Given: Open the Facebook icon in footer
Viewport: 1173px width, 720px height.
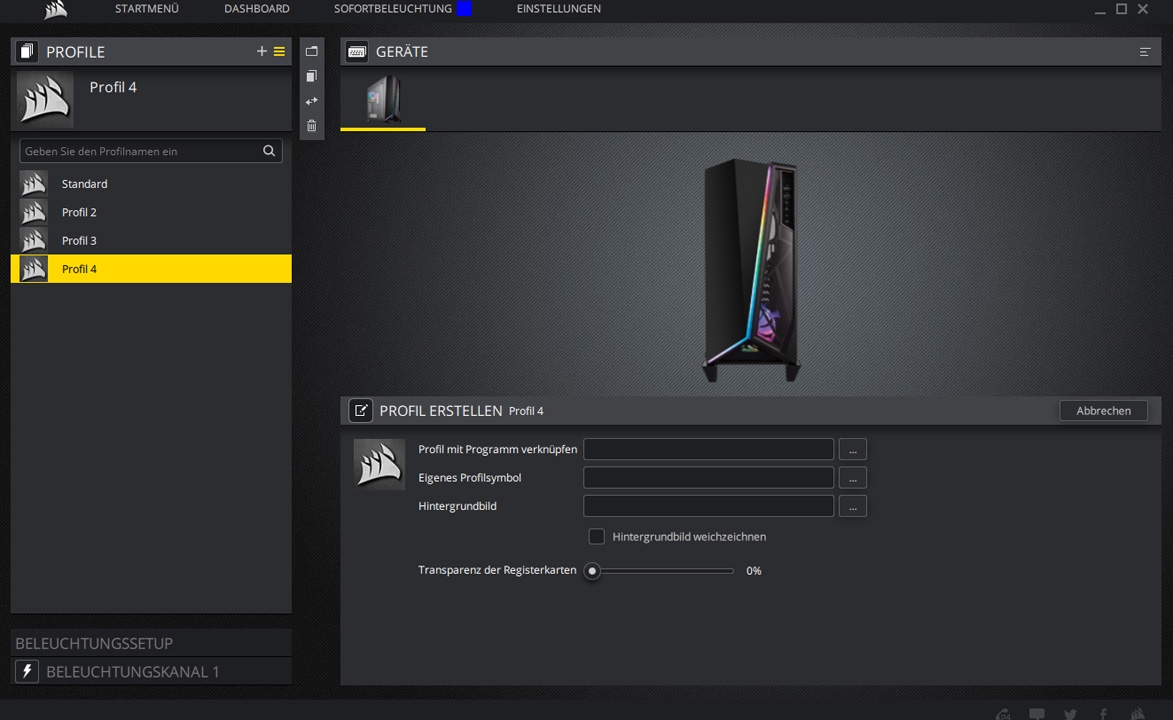Looking at the screenshot, I should (1103, 714).
